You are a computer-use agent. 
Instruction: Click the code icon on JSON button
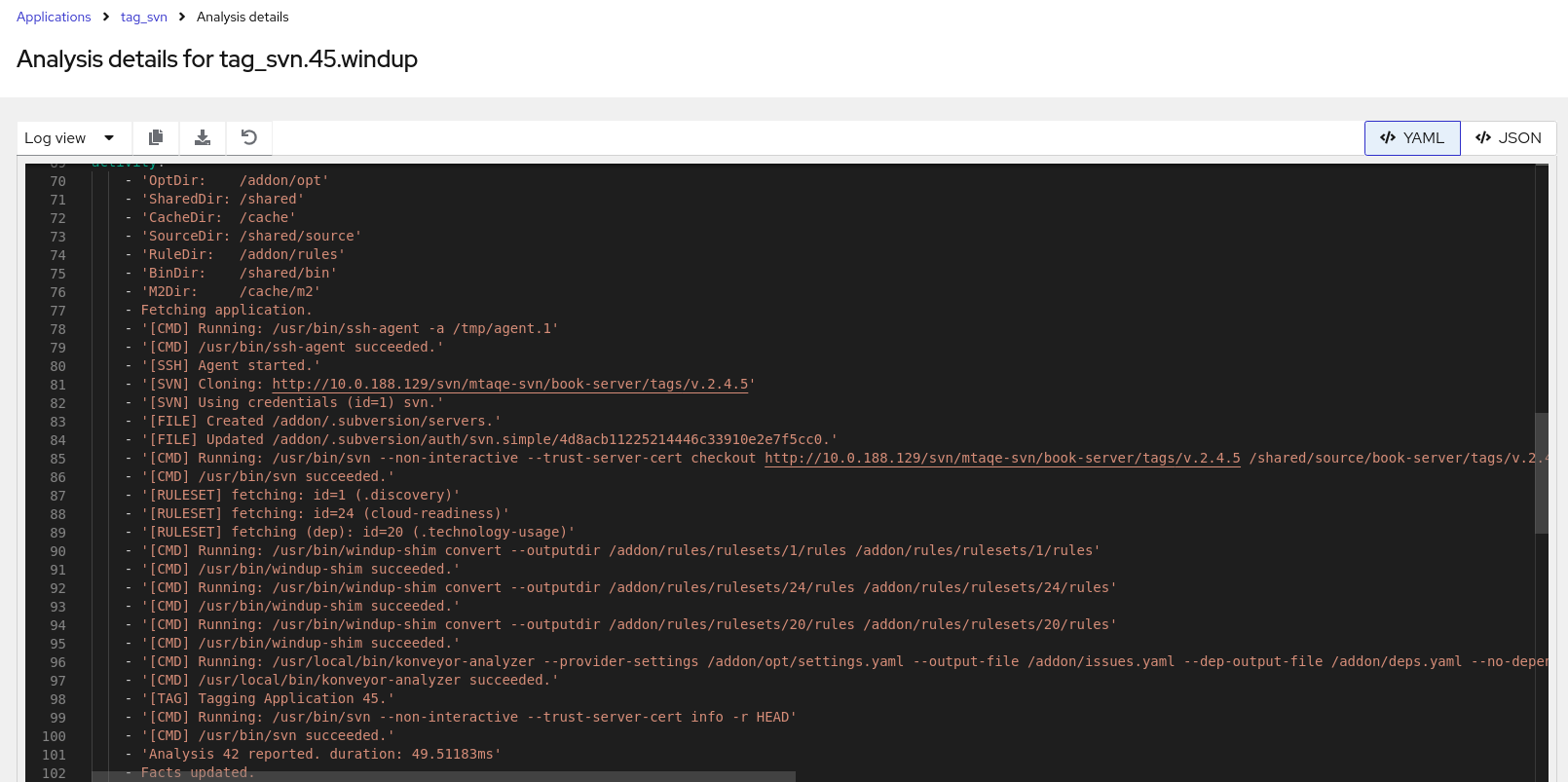click(x=1483, y=138)
